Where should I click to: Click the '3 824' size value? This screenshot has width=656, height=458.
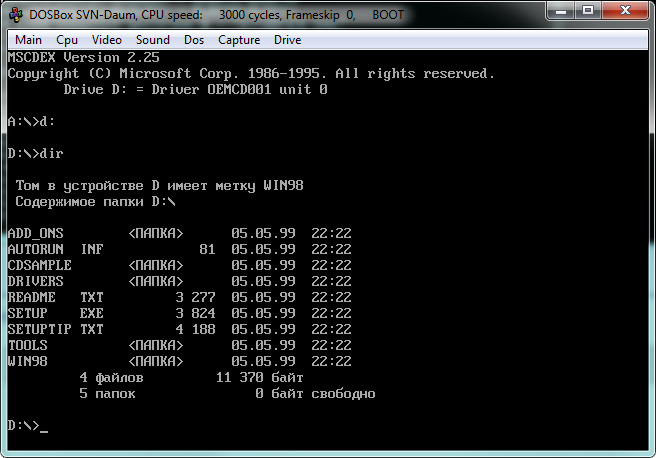pos(195,313)
